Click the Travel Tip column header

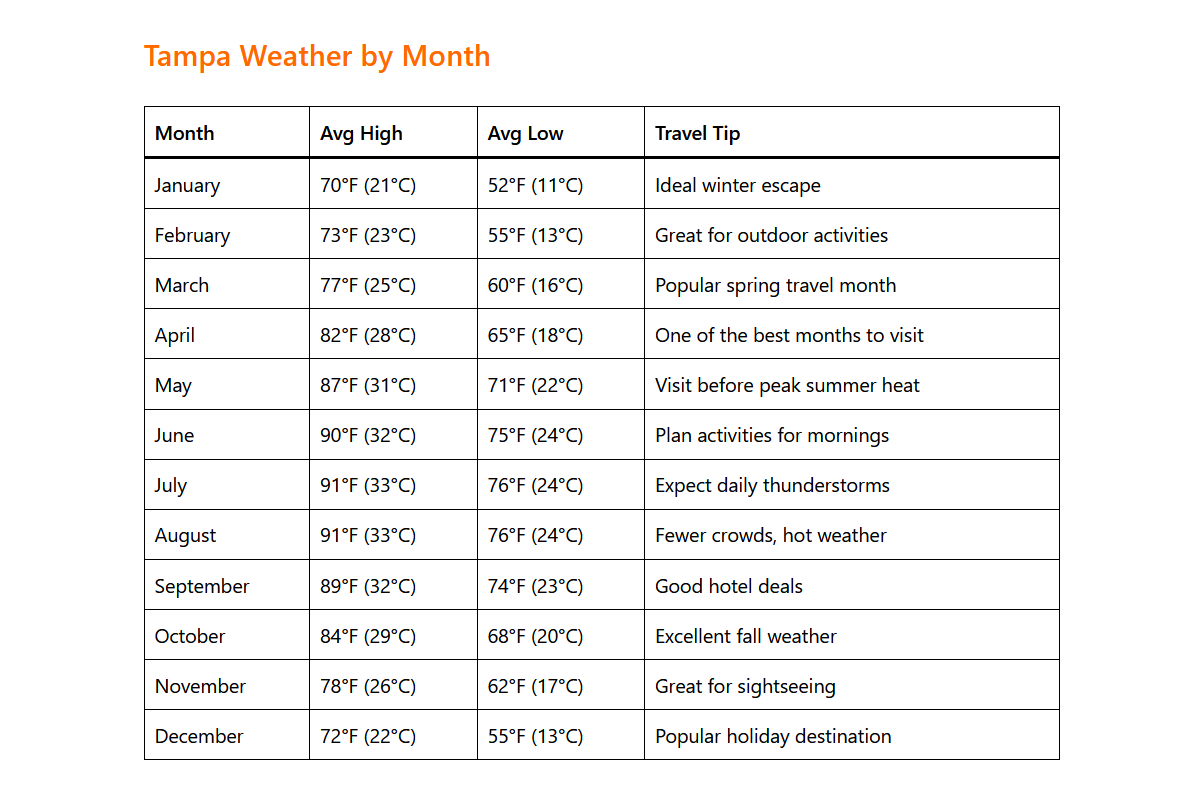coord(697,133)
